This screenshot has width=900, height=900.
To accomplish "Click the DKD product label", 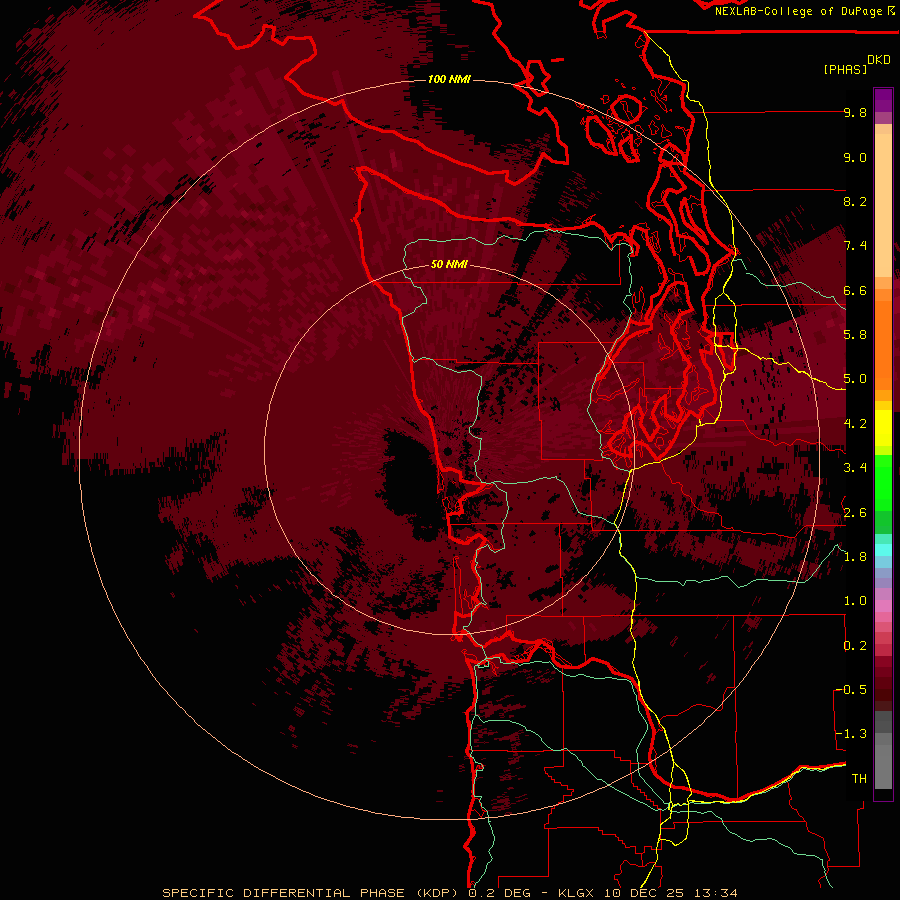I will (x=879, y=60).
